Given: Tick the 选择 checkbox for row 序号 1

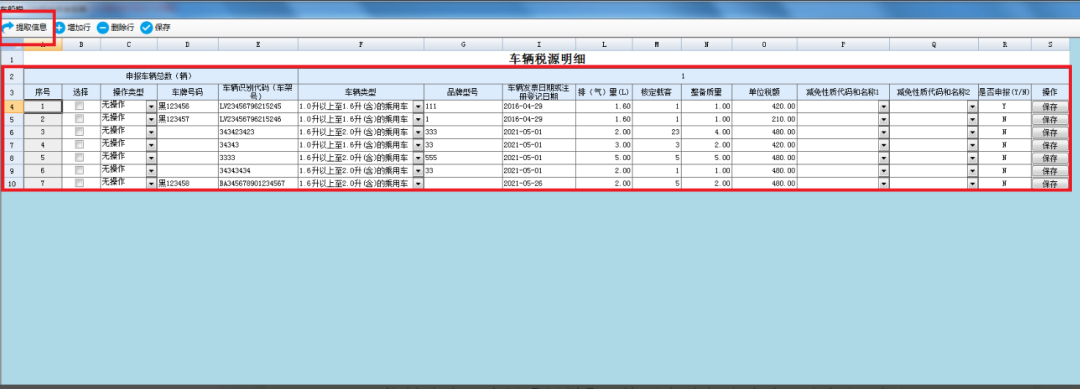Looking at the screenshot, I should tap(80, 106).
